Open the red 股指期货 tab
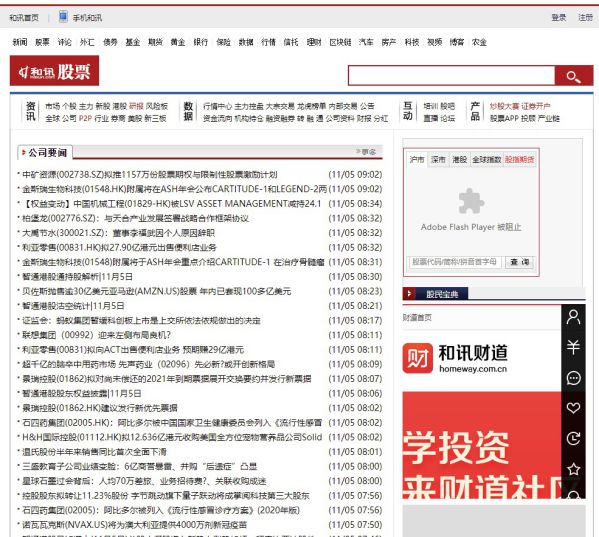The height and width of the screenshot is (537, 599). pos(519,160)
